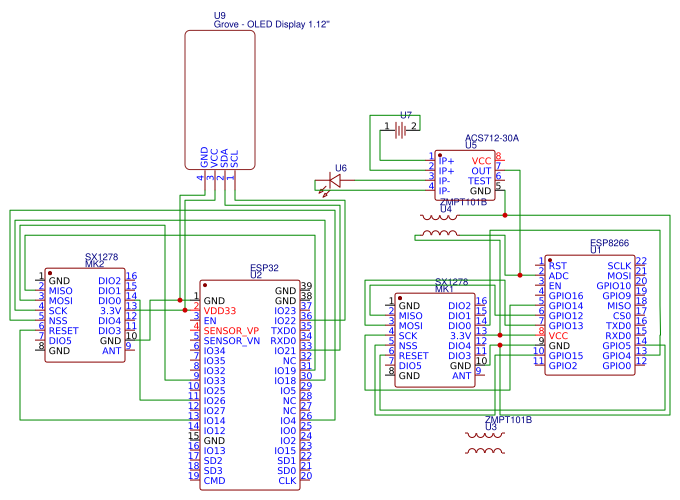This screenshot has width=680, height=500.
Task: Click the TEST pin of ACS712
Action: (x=479, y=181)
